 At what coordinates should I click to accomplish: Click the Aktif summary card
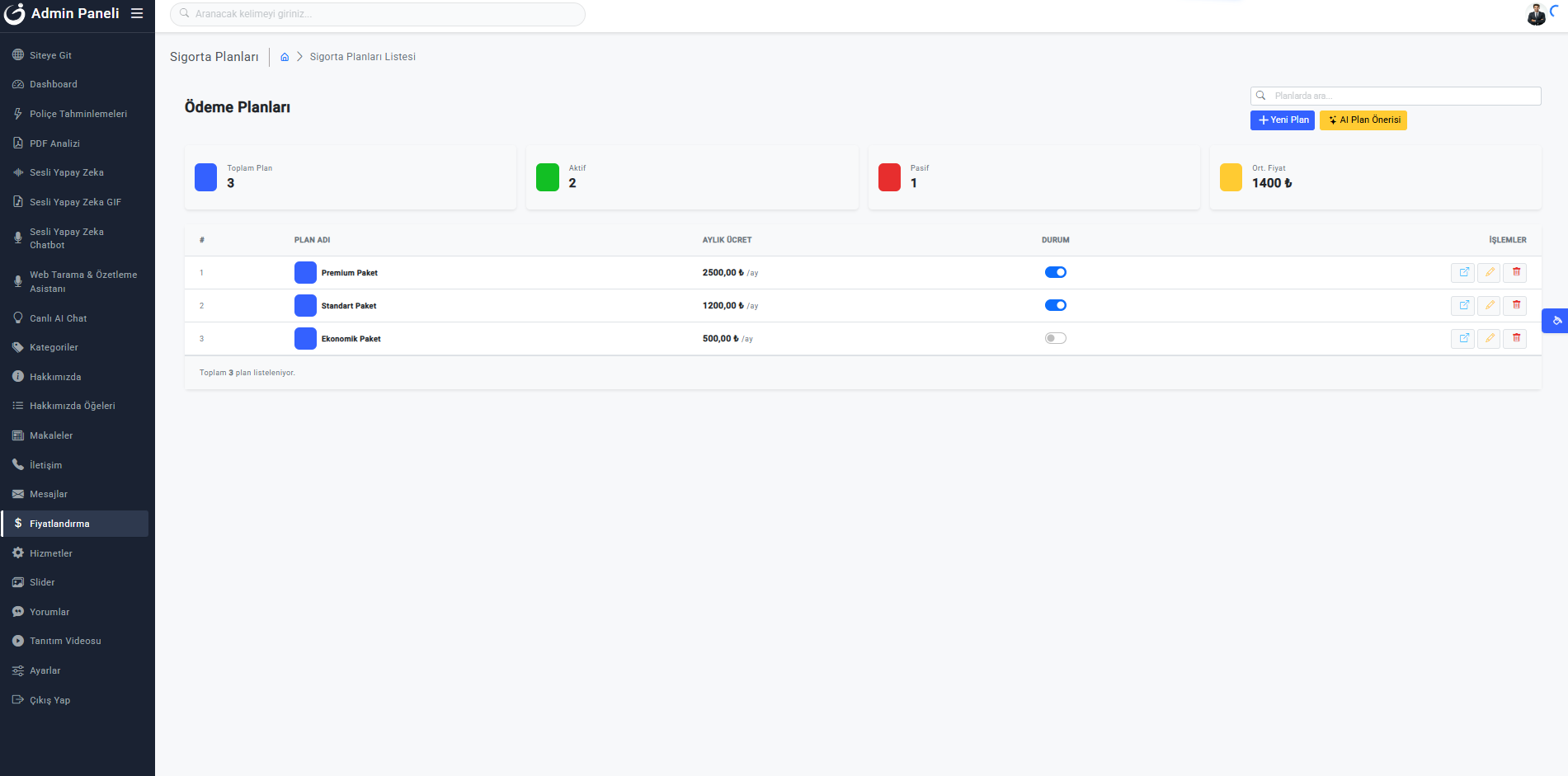pos(692,177)
